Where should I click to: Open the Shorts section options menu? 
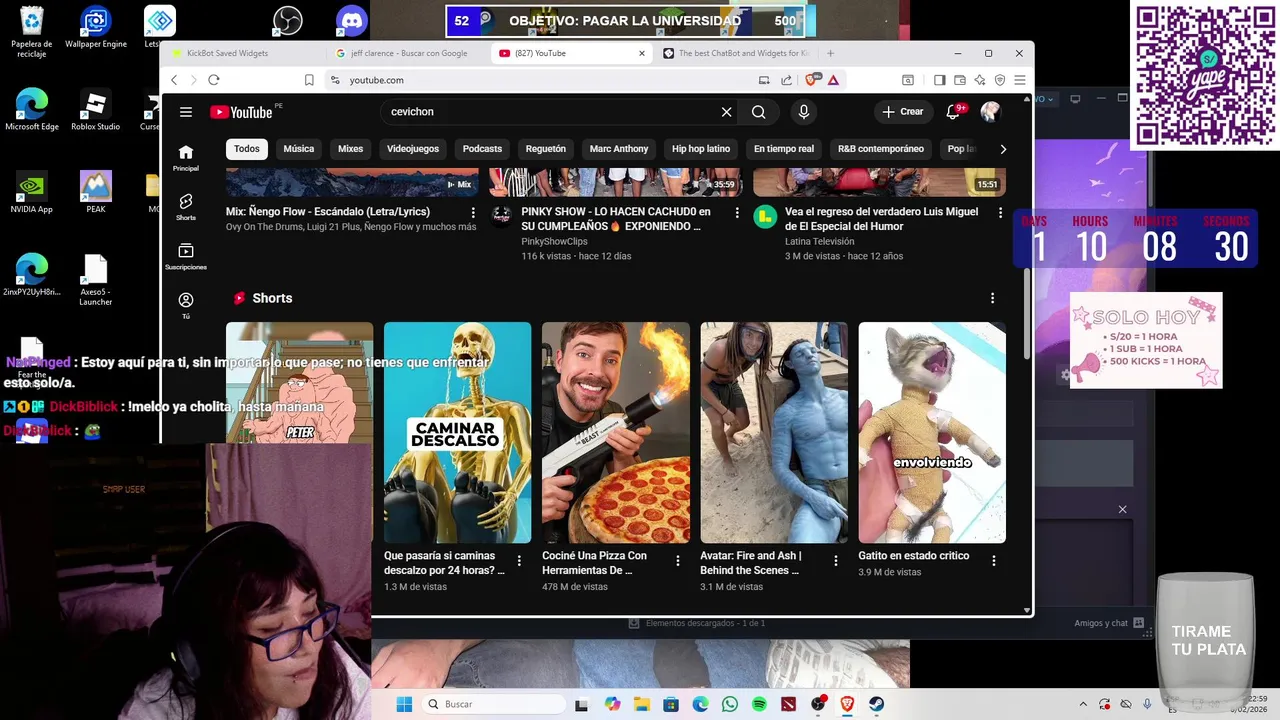[992, 298]
